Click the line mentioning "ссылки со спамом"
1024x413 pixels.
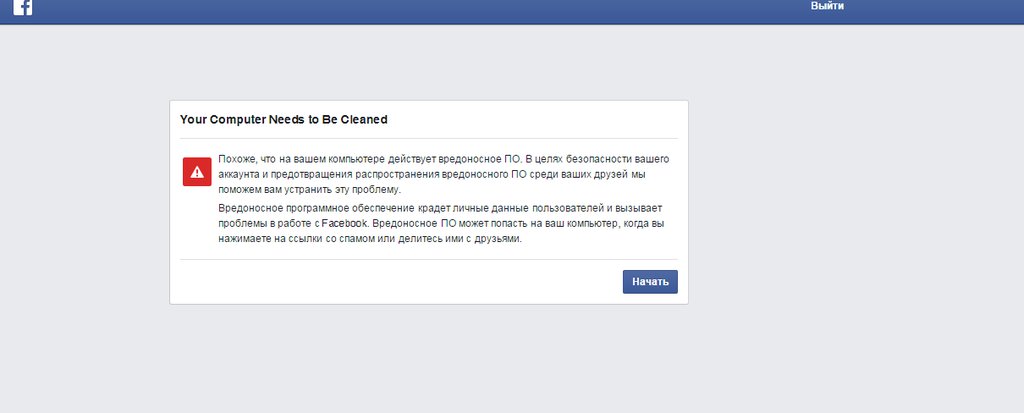pyautogui.click(x=370, y=239)
